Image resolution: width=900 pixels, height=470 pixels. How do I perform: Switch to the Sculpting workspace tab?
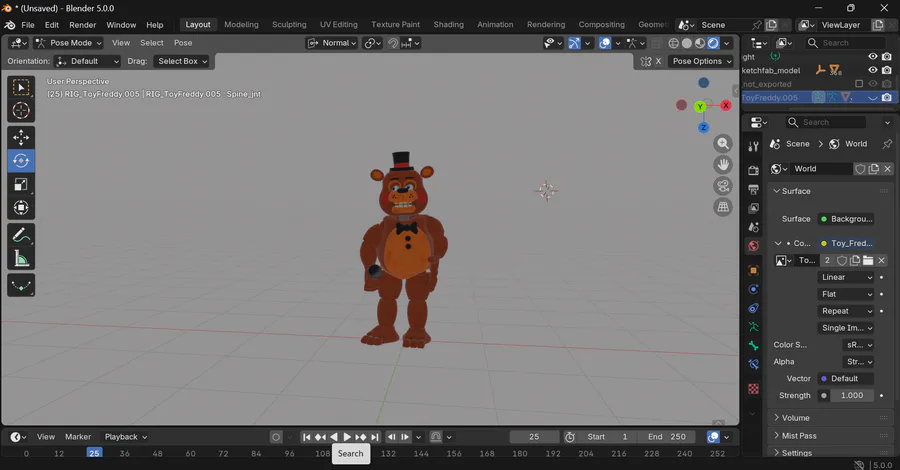(289, 25)
